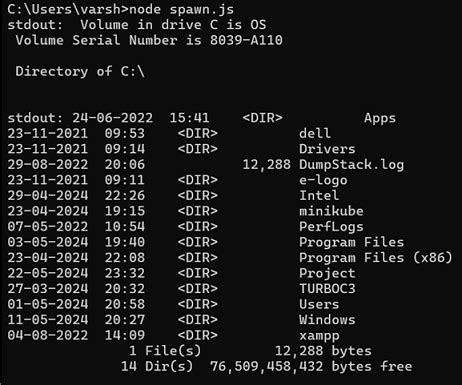This screenshot has height=385, width=462.
Task: Select the e-logo directory name
Action: 323,180
